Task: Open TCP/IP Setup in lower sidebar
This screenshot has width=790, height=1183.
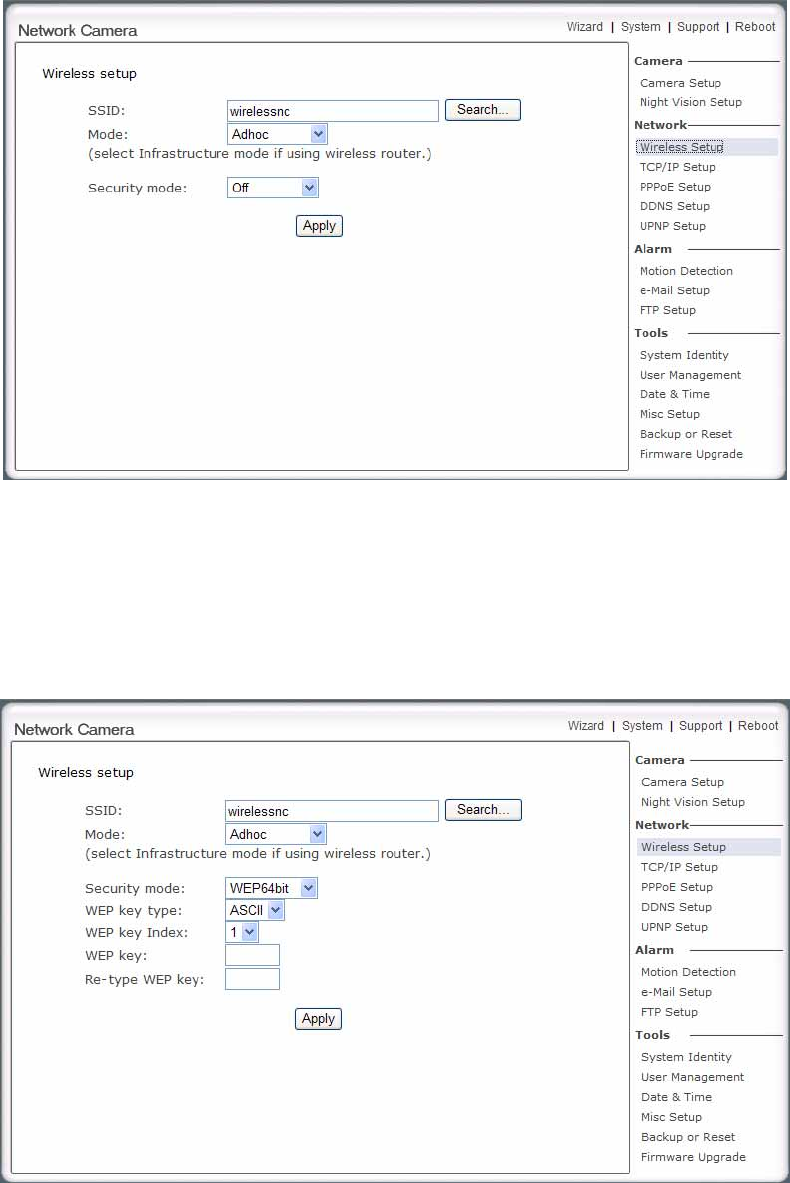Action: [679, 868]
